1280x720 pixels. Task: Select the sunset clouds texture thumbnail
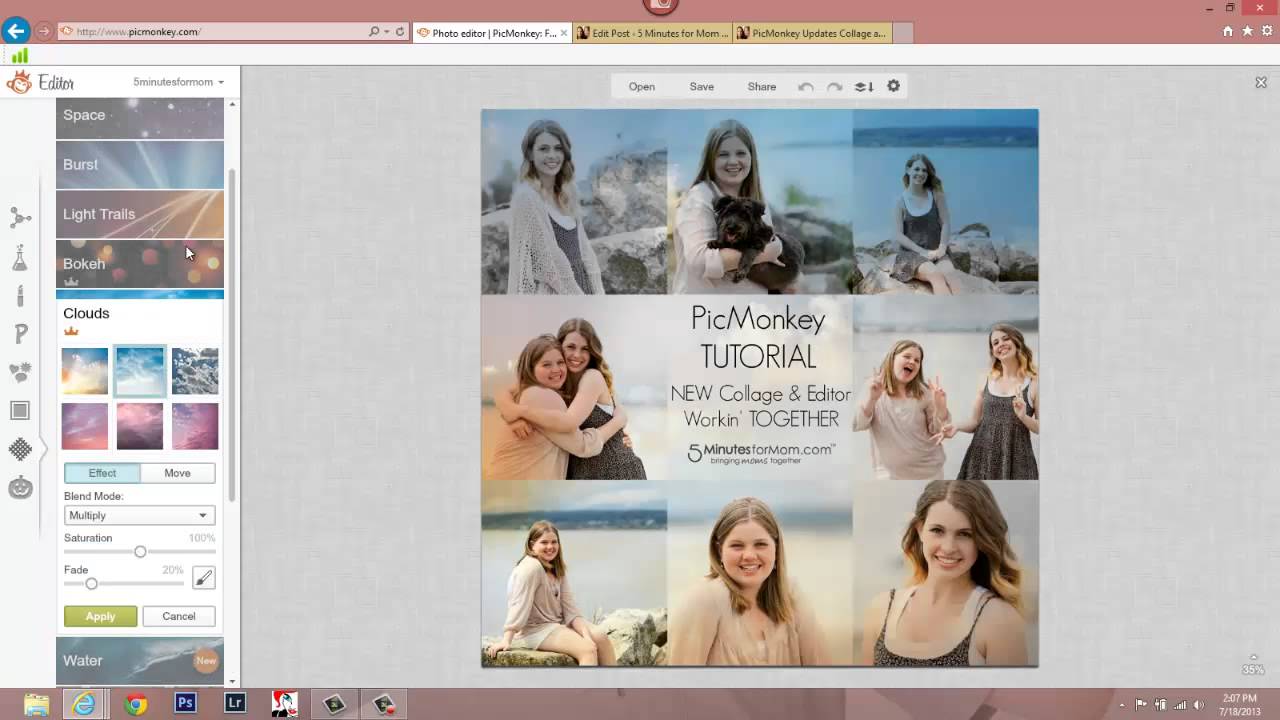point(85,371)
